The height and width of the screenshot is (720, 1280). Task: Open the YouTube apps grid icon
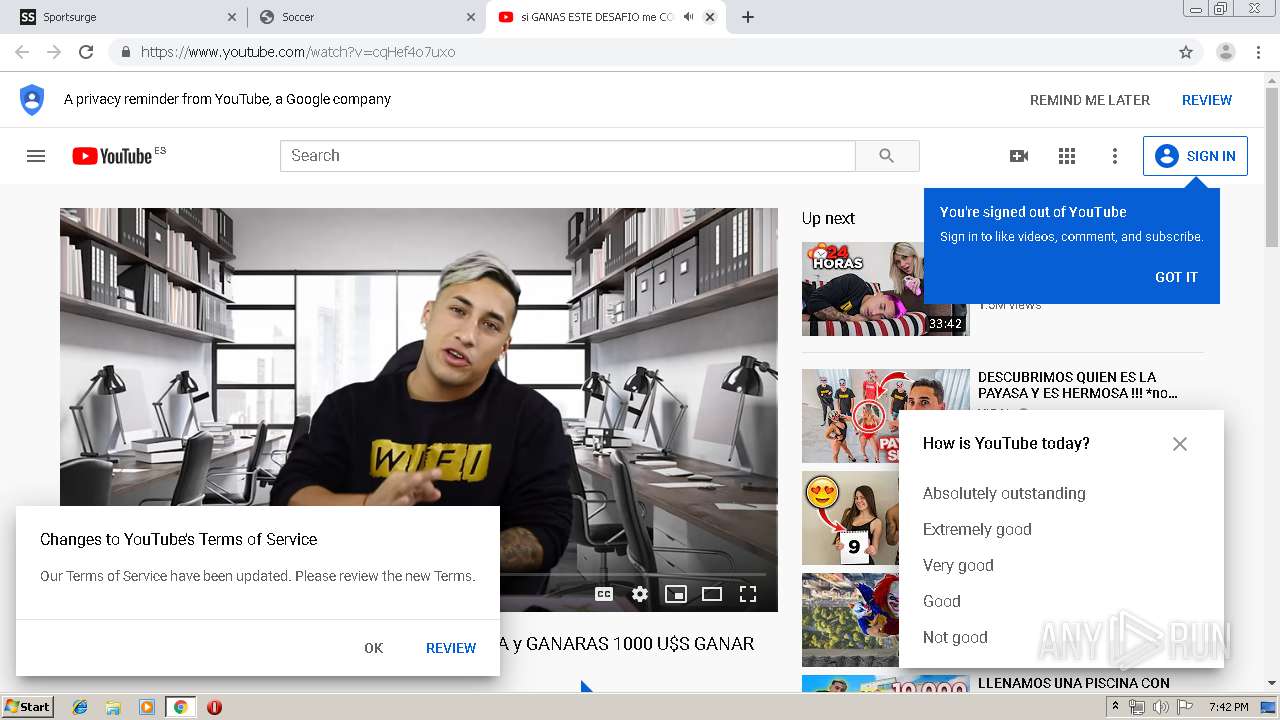(1067, 156)
